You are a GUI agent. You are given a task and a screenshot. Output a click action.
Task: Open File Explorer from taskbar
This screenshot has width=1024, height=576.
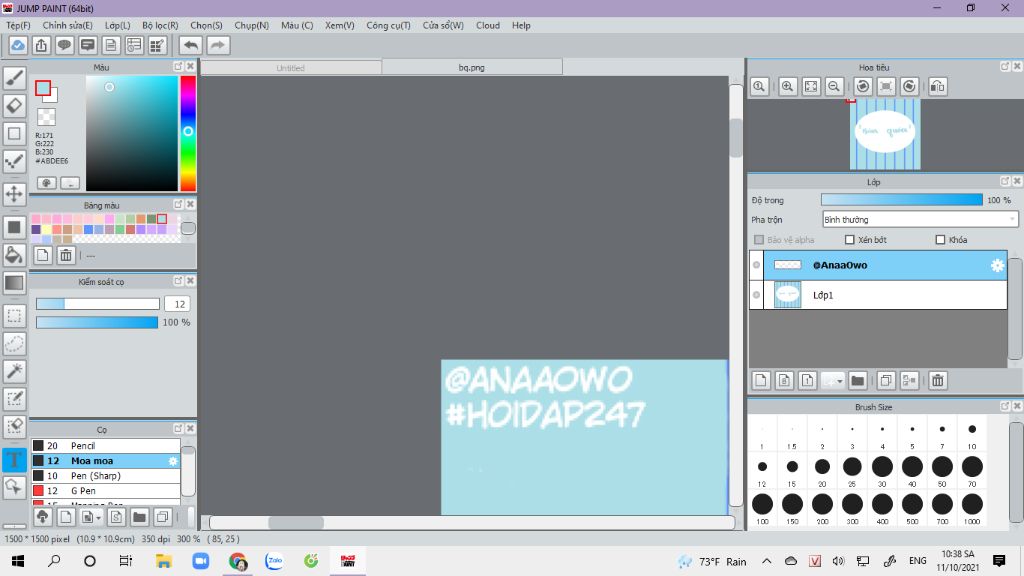[x=163, y=561]
